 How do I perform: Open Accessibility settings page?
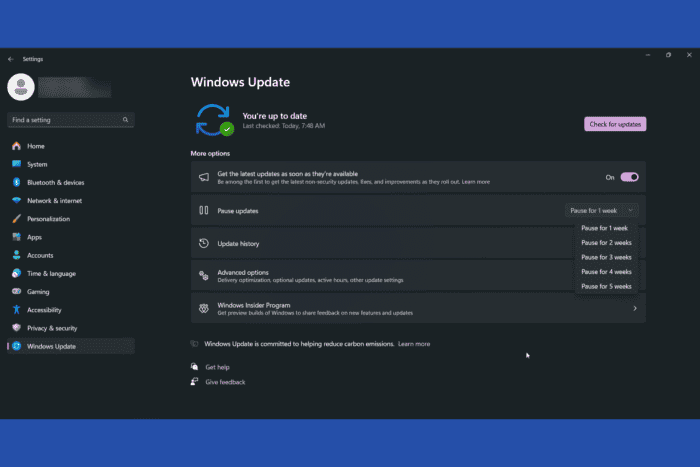(71, 310)
